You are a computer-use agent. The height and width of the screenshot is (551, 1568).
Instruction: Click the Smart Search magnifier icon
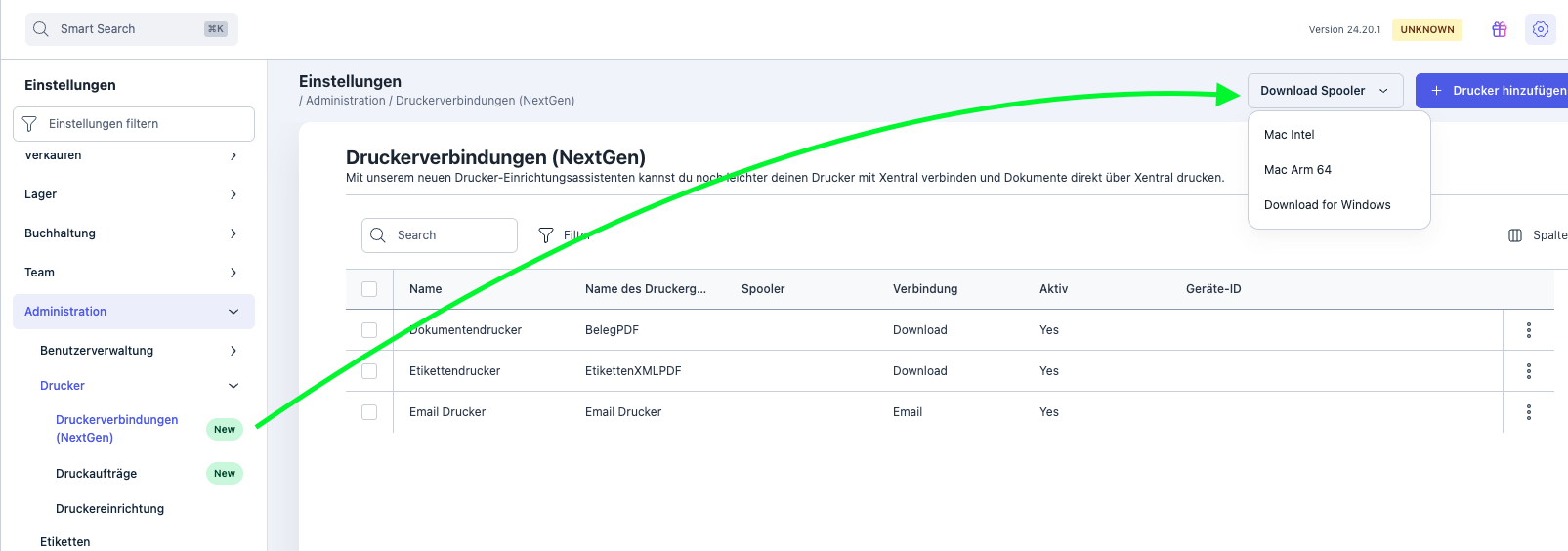coord(41,29)
